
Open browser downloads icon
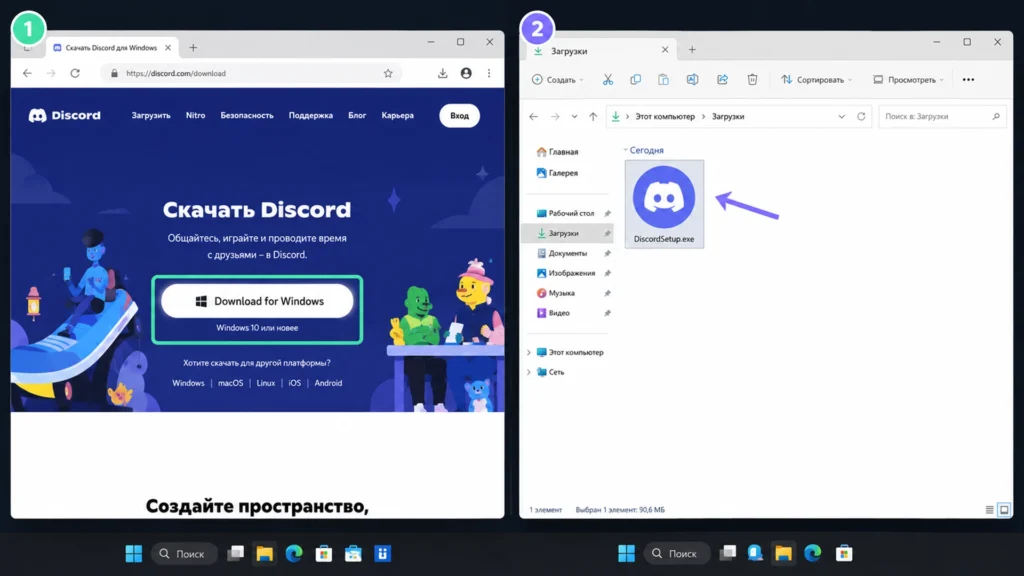point(442,73)
